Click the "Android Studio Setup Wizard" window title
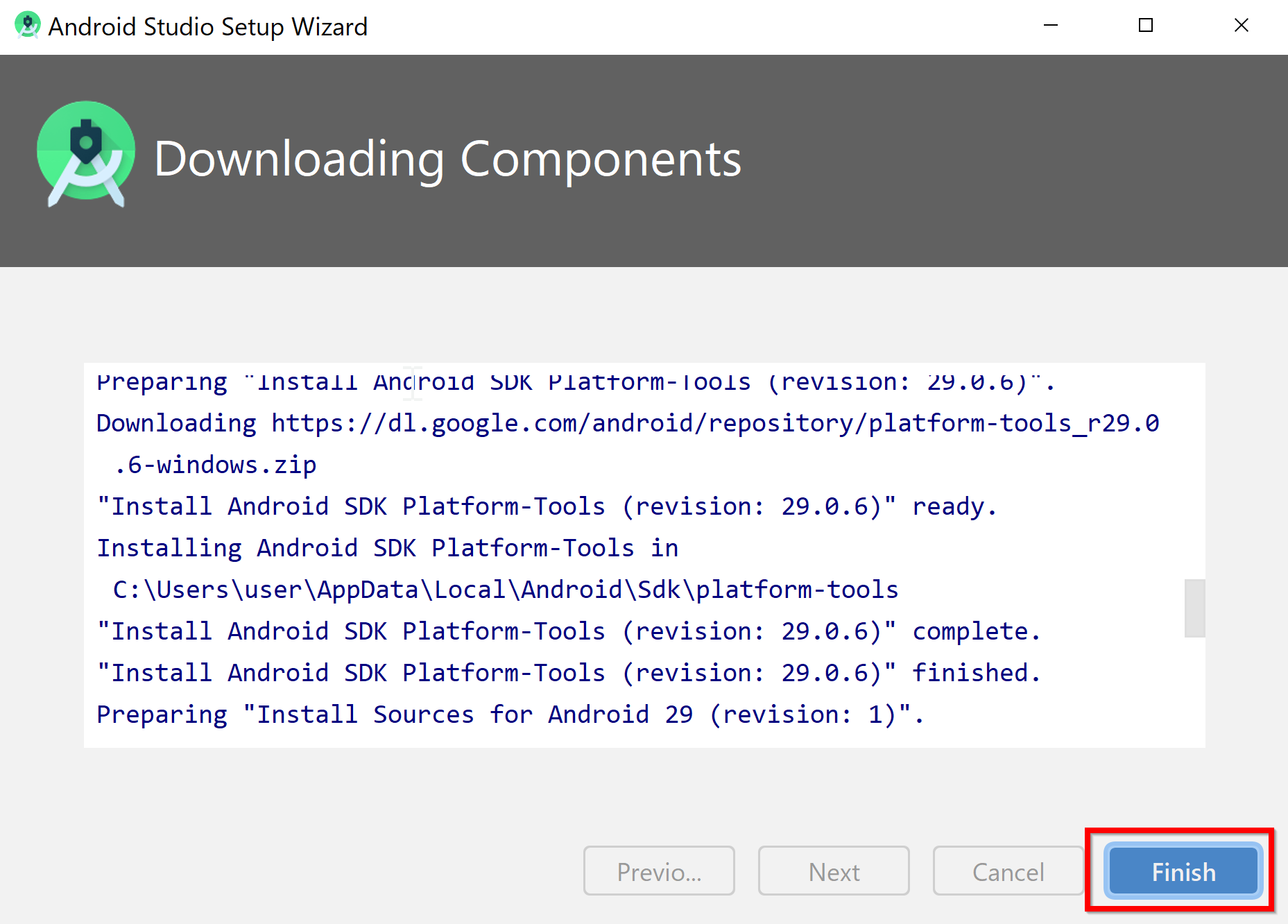The image size is (1288, 924). click(208, 26)
